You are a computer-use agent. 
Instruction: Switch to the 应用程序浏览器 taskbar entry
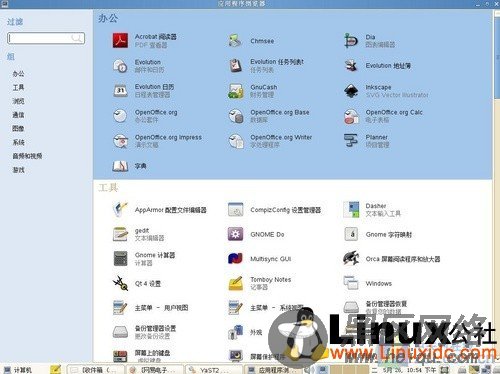click(273, 370)
